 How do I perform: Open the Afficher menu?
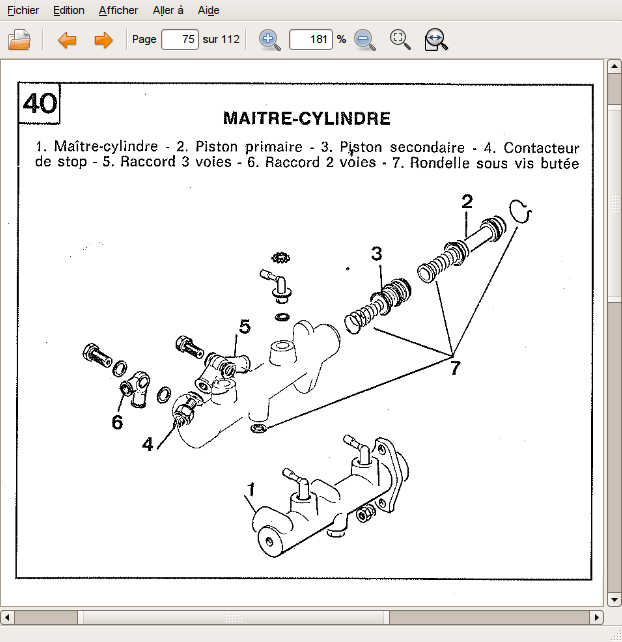tap(118, 10)
